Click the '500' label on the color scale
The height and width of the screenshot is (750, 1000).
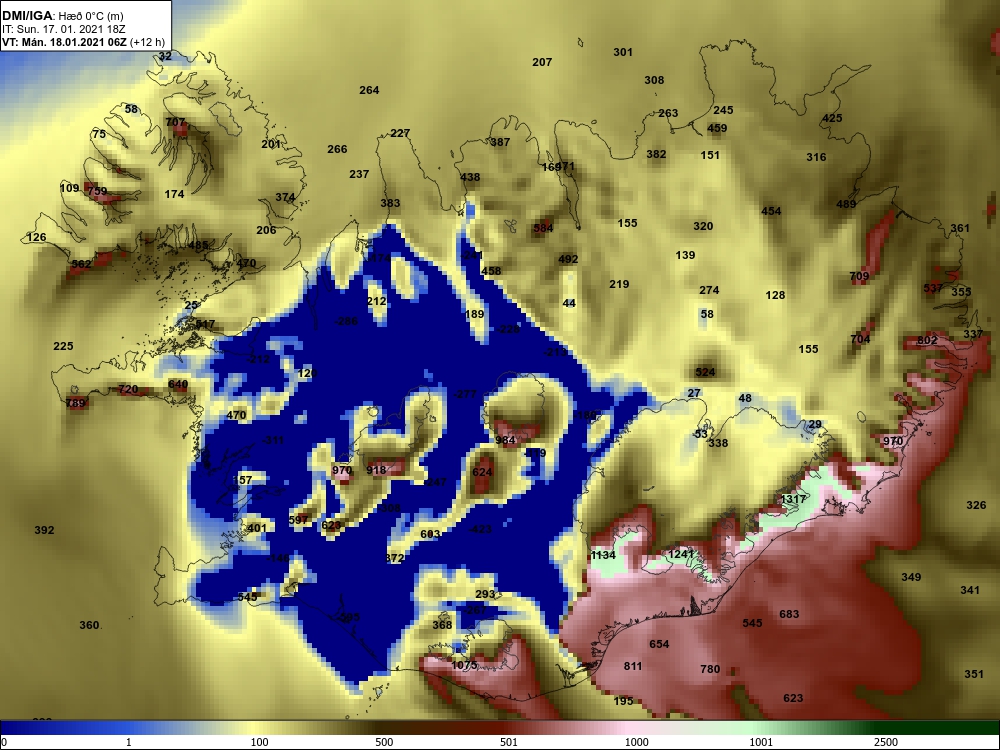point(385,742)
